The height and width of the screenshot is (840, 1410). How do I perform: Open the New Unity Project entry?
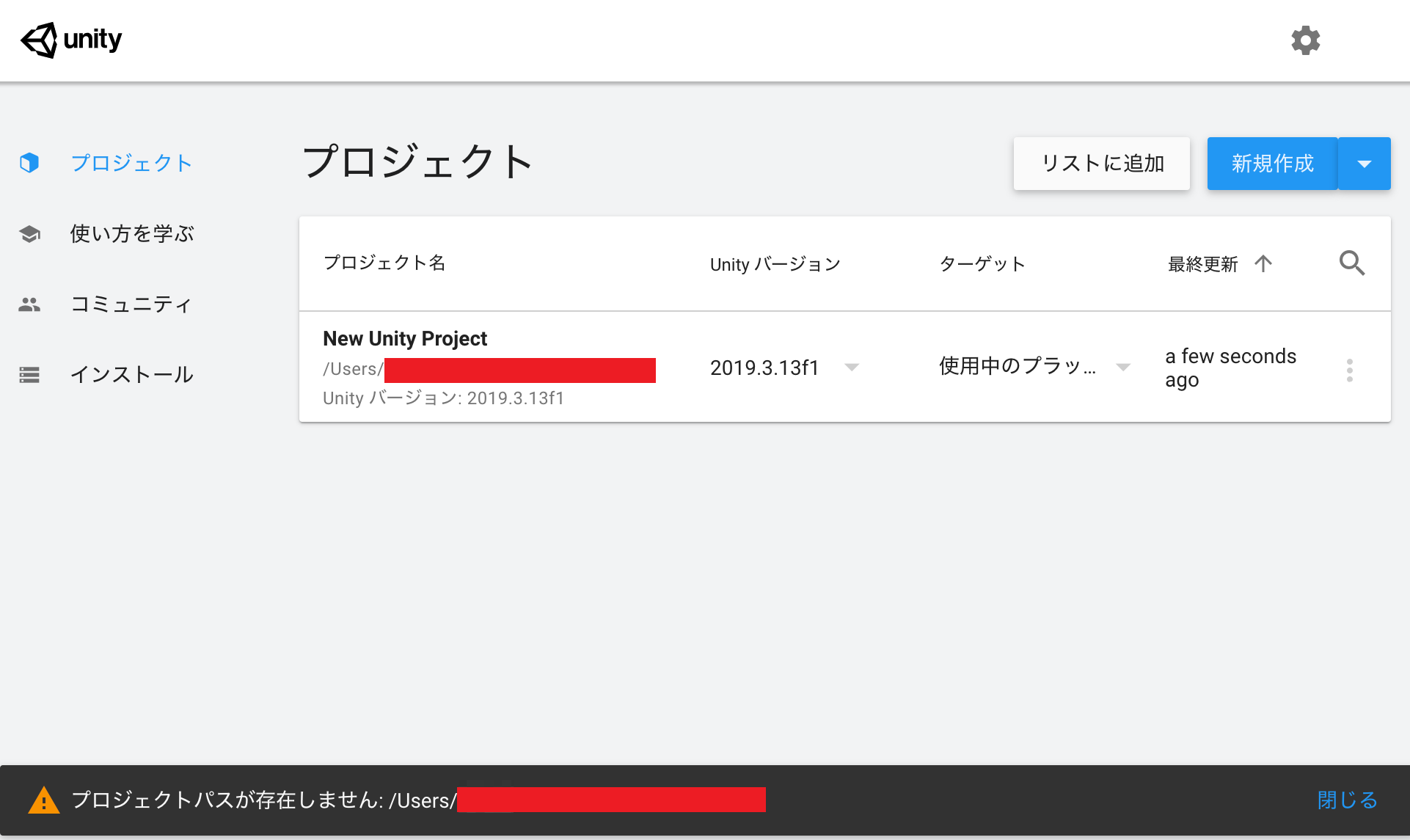coord(405,339)
